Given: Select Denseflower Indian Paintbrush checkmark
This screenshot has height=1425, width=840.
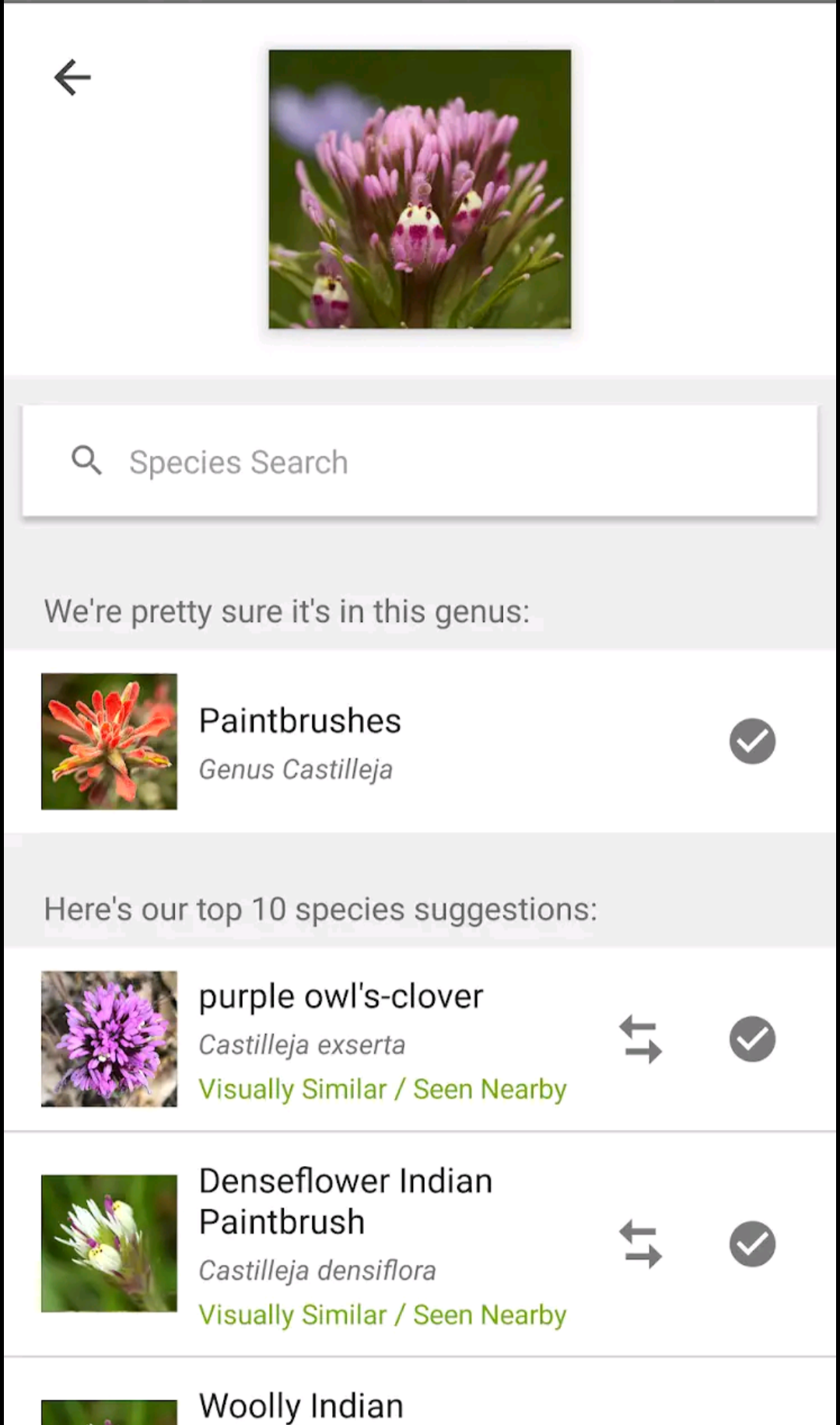Looking at the screenshot, I should pos(752,1244).
